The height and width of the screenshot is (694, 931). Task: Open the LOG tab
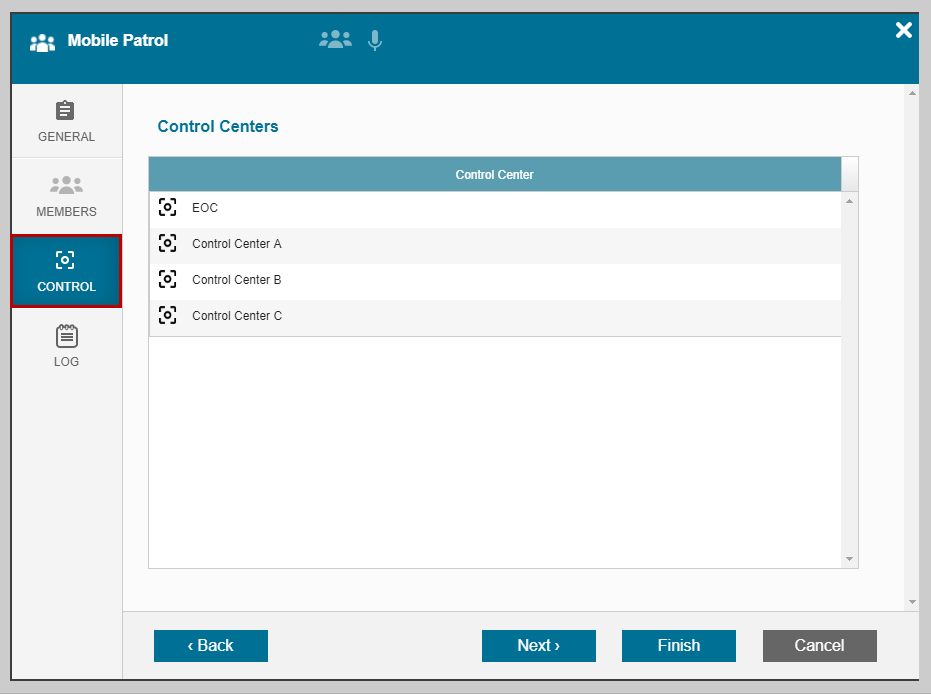[66, 346]
